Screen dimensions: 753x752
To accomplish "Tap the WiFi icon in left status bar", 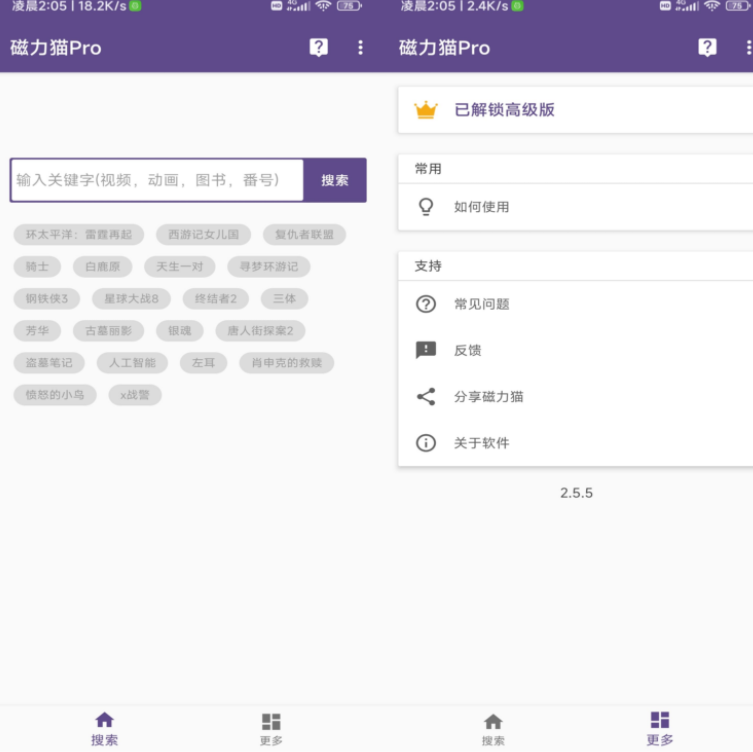I will tap(323, 6).
